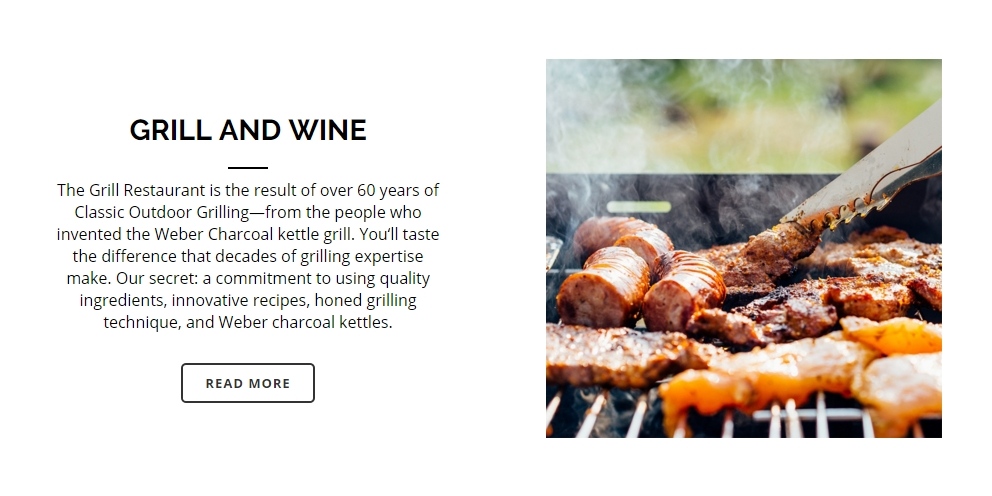Select the GRILL AND WINE heading
The height and width of the screenshot is (496, 992).
[248, 130]
